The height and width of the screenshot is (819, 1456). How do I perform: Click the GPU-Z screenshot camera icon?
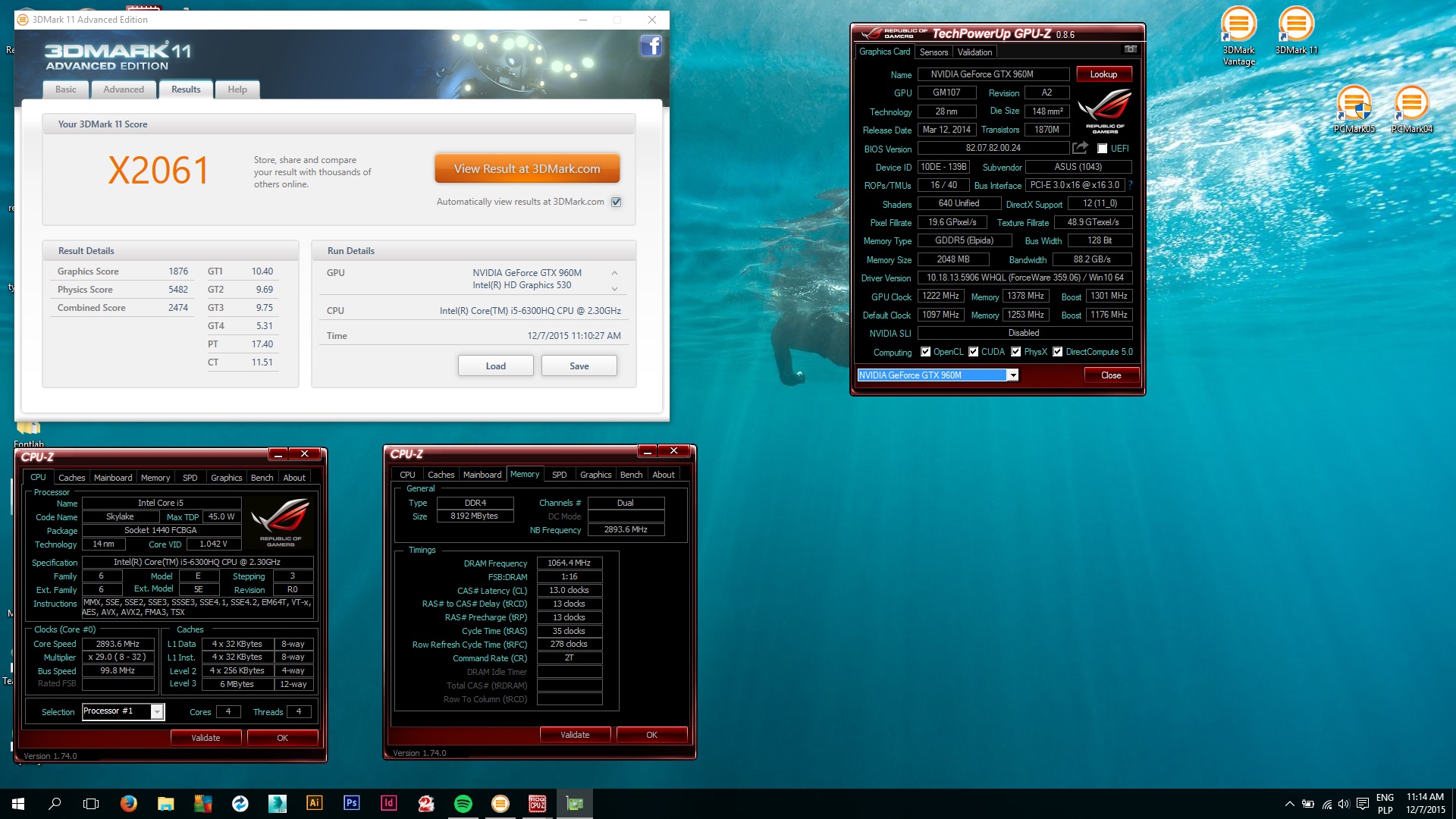(1130, 49)
